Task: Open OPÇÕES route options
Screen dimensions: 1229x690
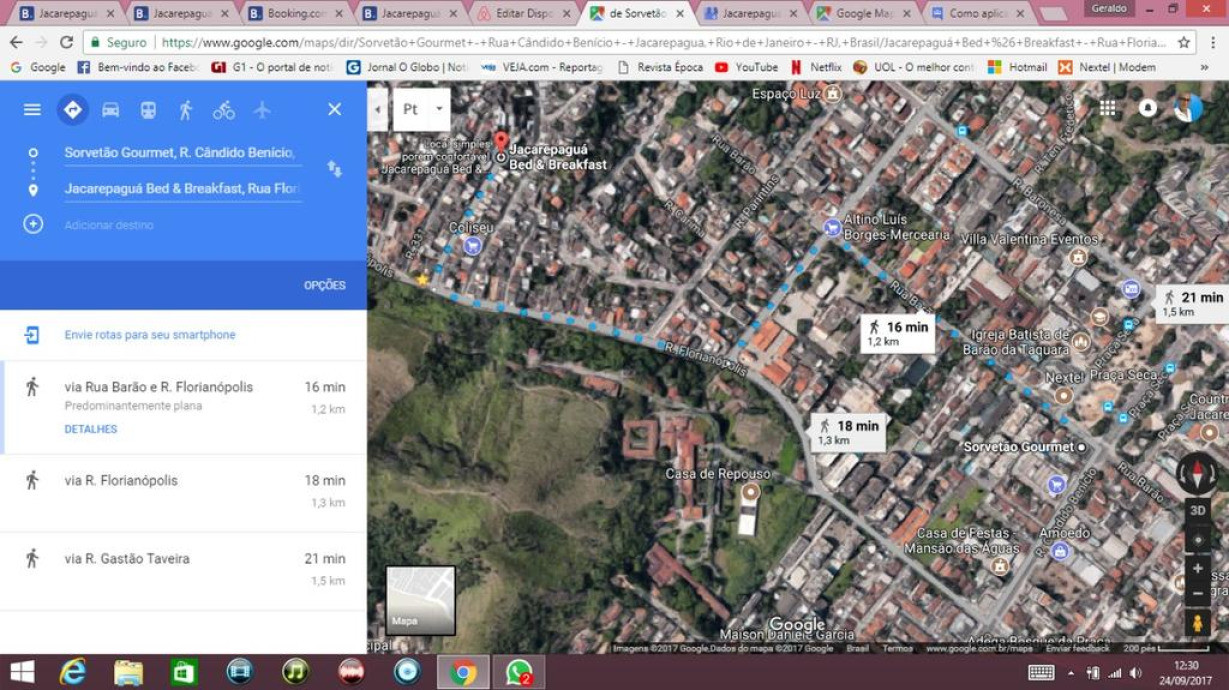Action: pyautogui.click(x=325, y=285)
